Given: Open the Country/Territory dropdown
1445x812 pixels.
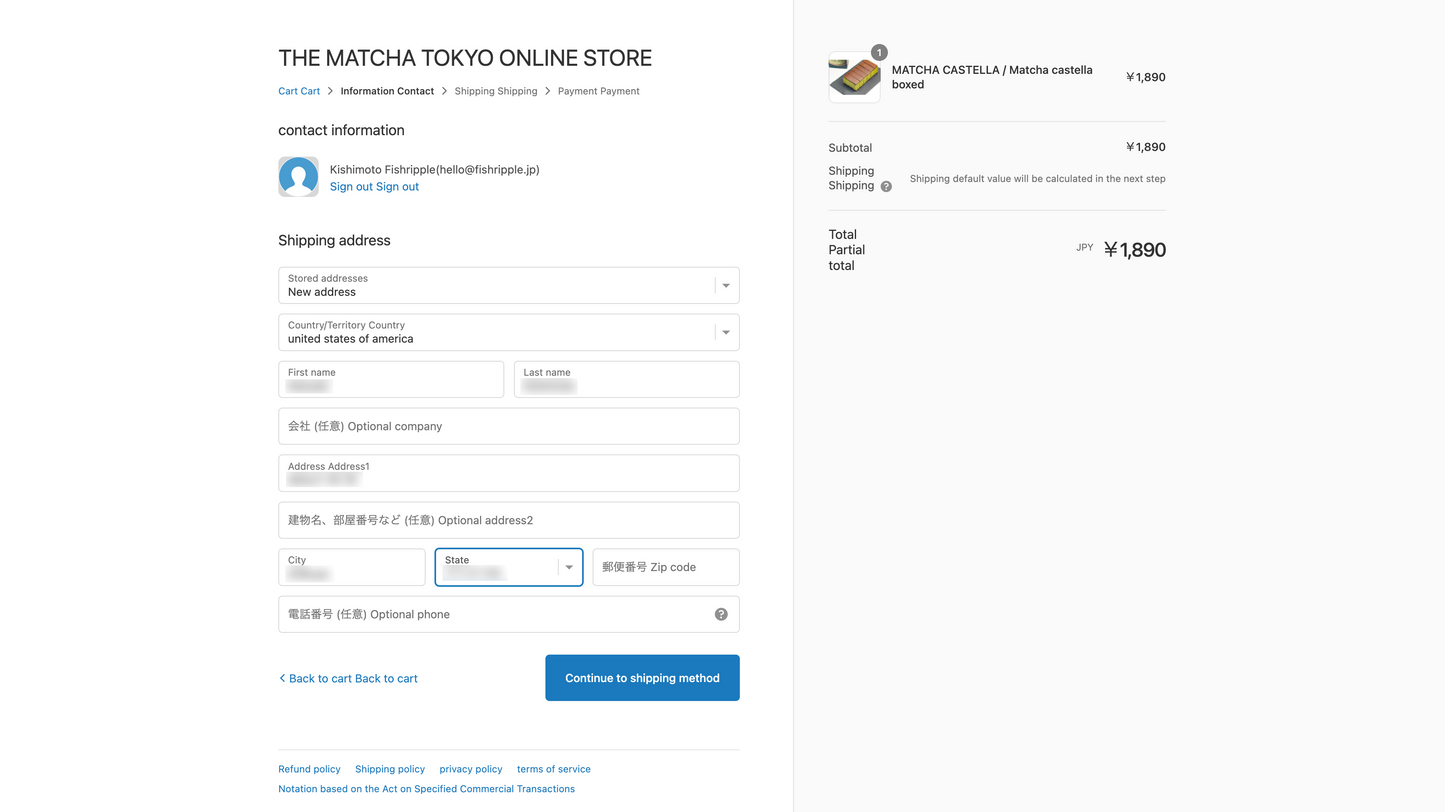Looking at the screenshot, I should point(509,332).
